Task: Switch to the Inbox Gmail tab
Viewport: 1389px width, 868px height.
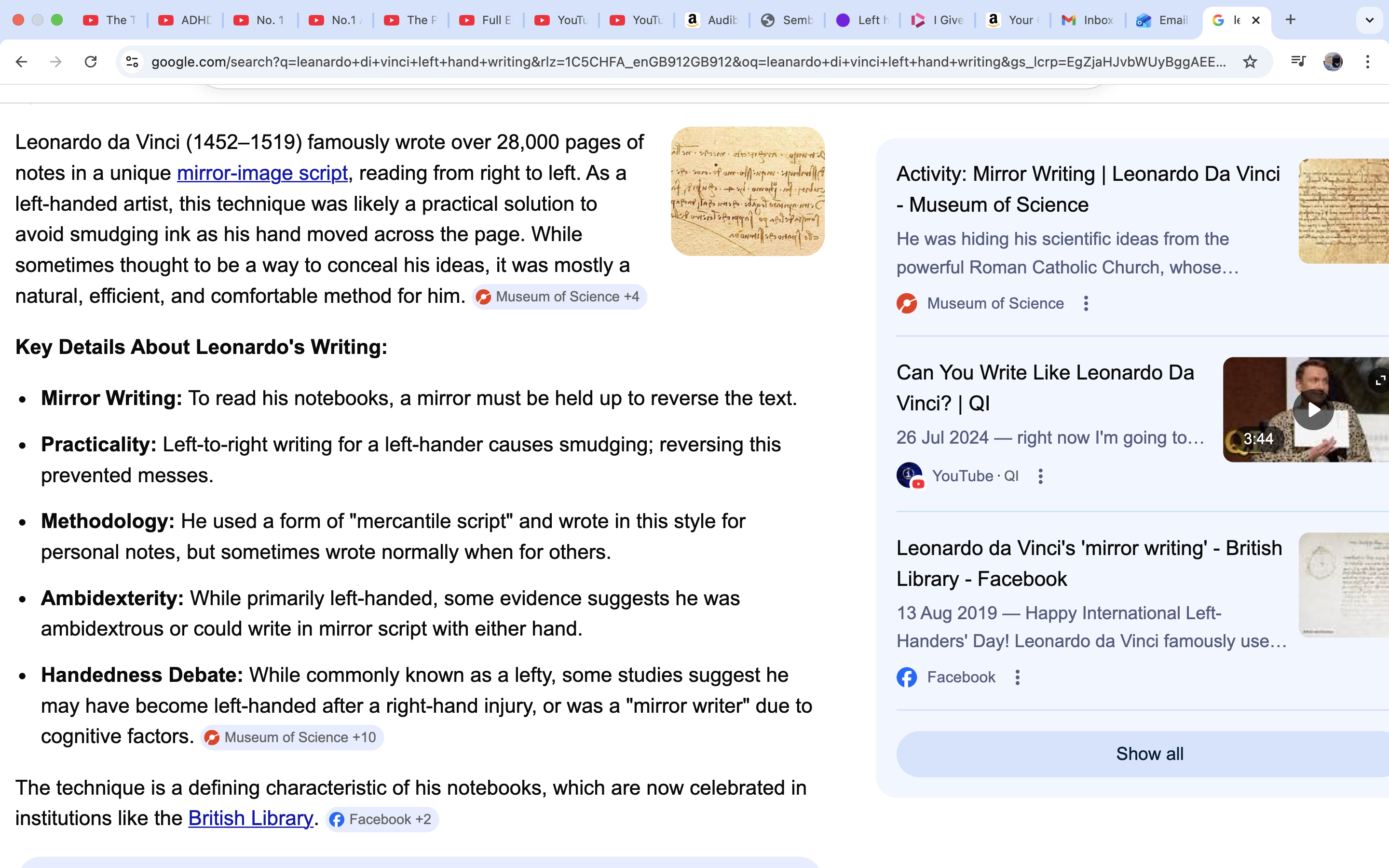Action: (x=1087, y=20)
